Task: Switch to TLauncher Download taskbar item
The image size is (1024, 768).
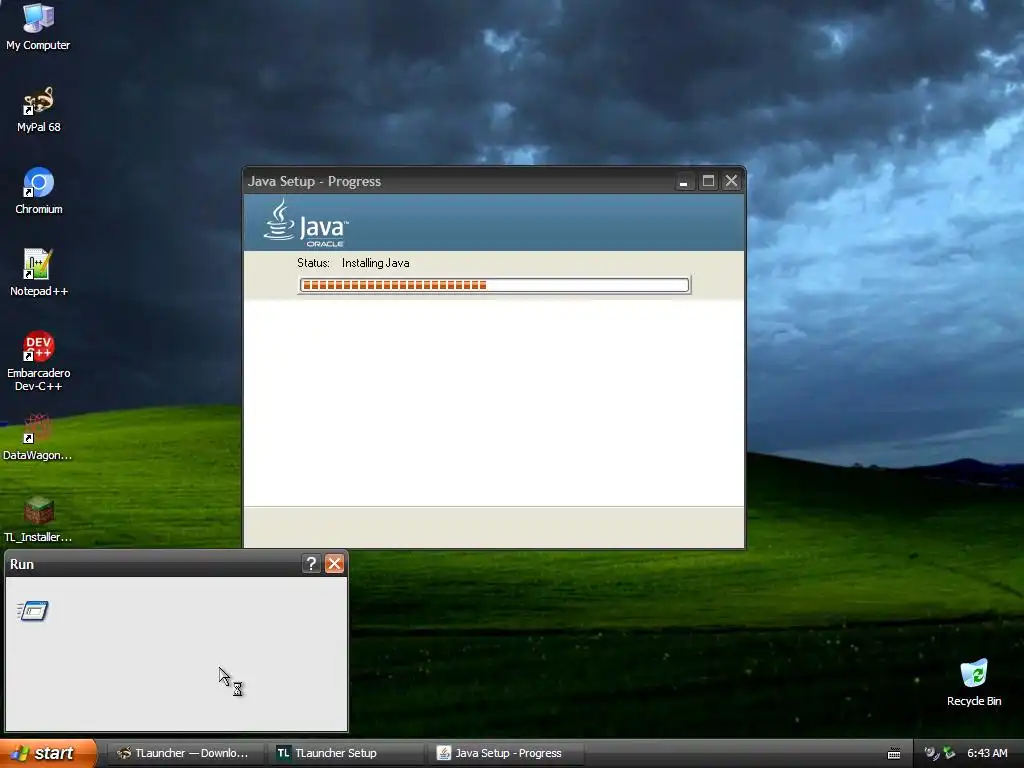Action: (x=185, y=753)
